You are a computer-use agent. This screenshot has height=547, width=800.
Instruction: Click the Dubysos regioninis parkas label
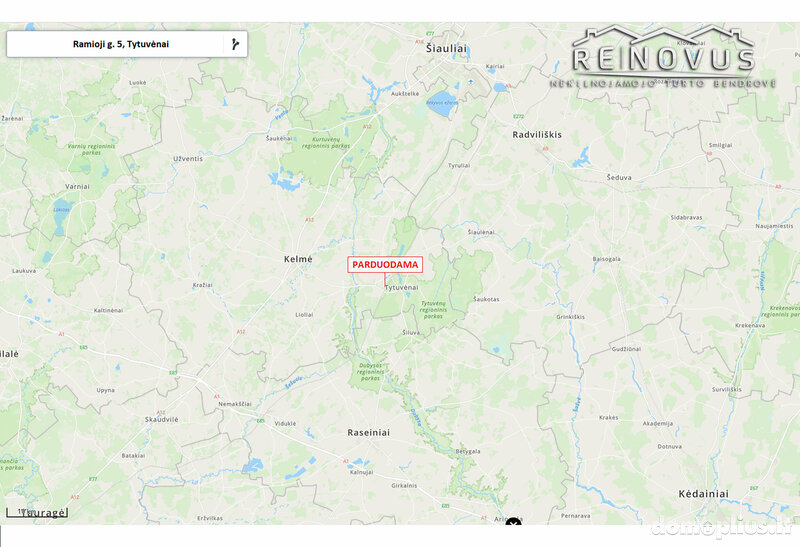(370, 372)
